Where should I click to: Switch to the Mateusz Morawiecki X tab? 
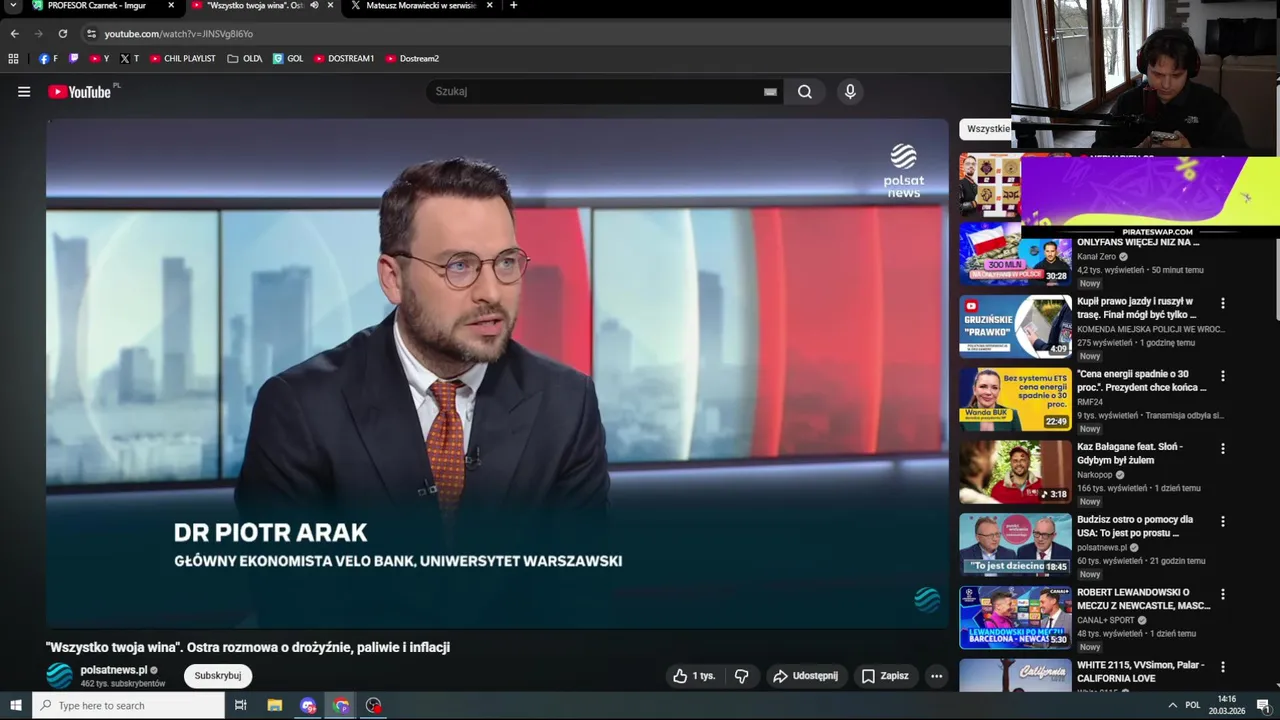421,6
